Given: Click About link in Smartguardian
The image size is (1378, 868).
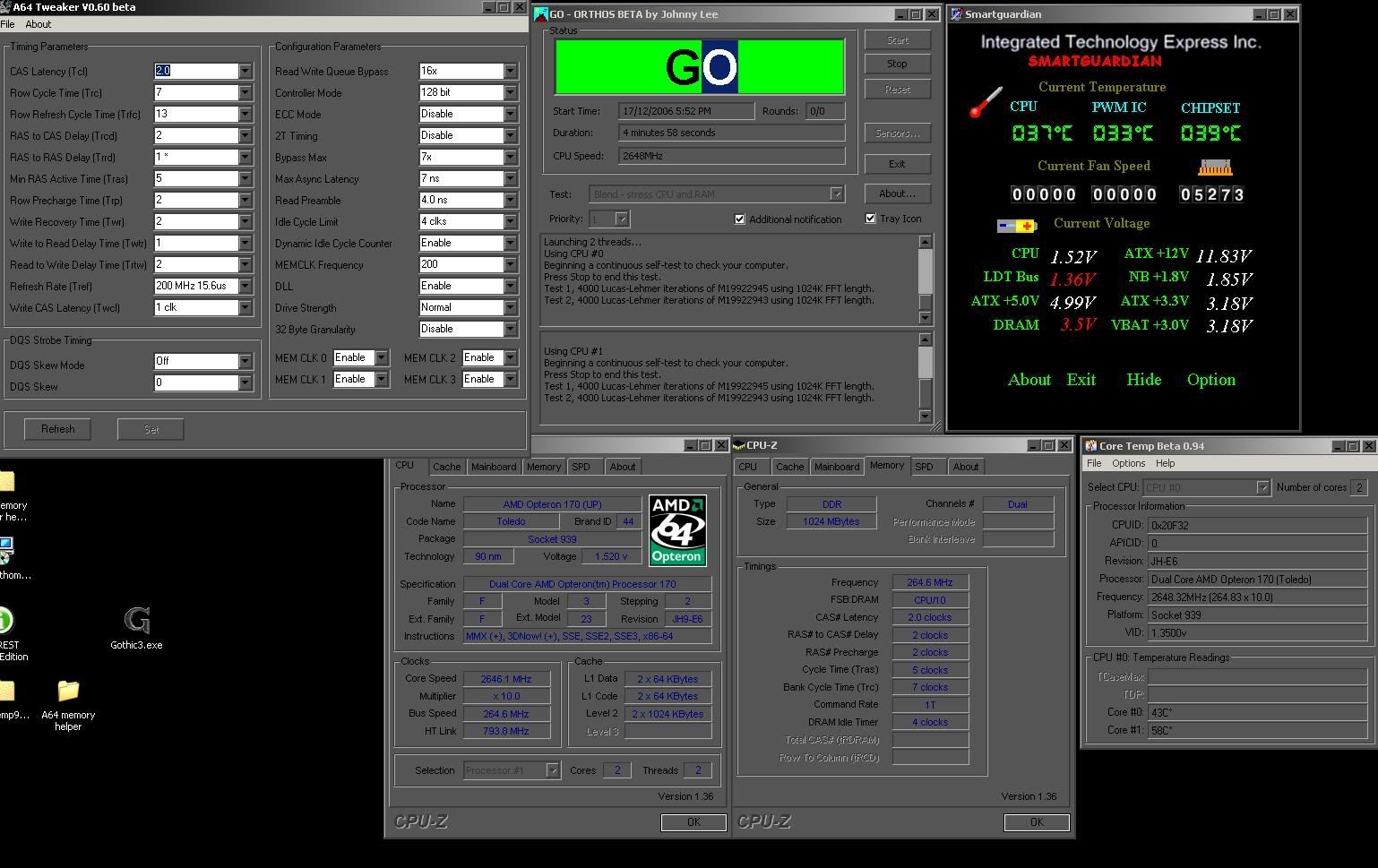Looking at the screenshot, I should tap(1029, 380).
